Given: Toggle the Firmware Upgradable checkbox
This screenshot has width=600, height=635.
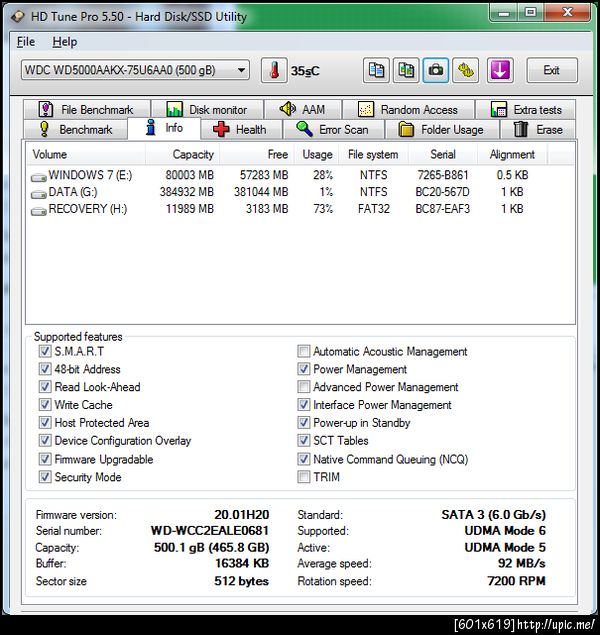Looking at the screenshot, I should [x=45, y=459].
